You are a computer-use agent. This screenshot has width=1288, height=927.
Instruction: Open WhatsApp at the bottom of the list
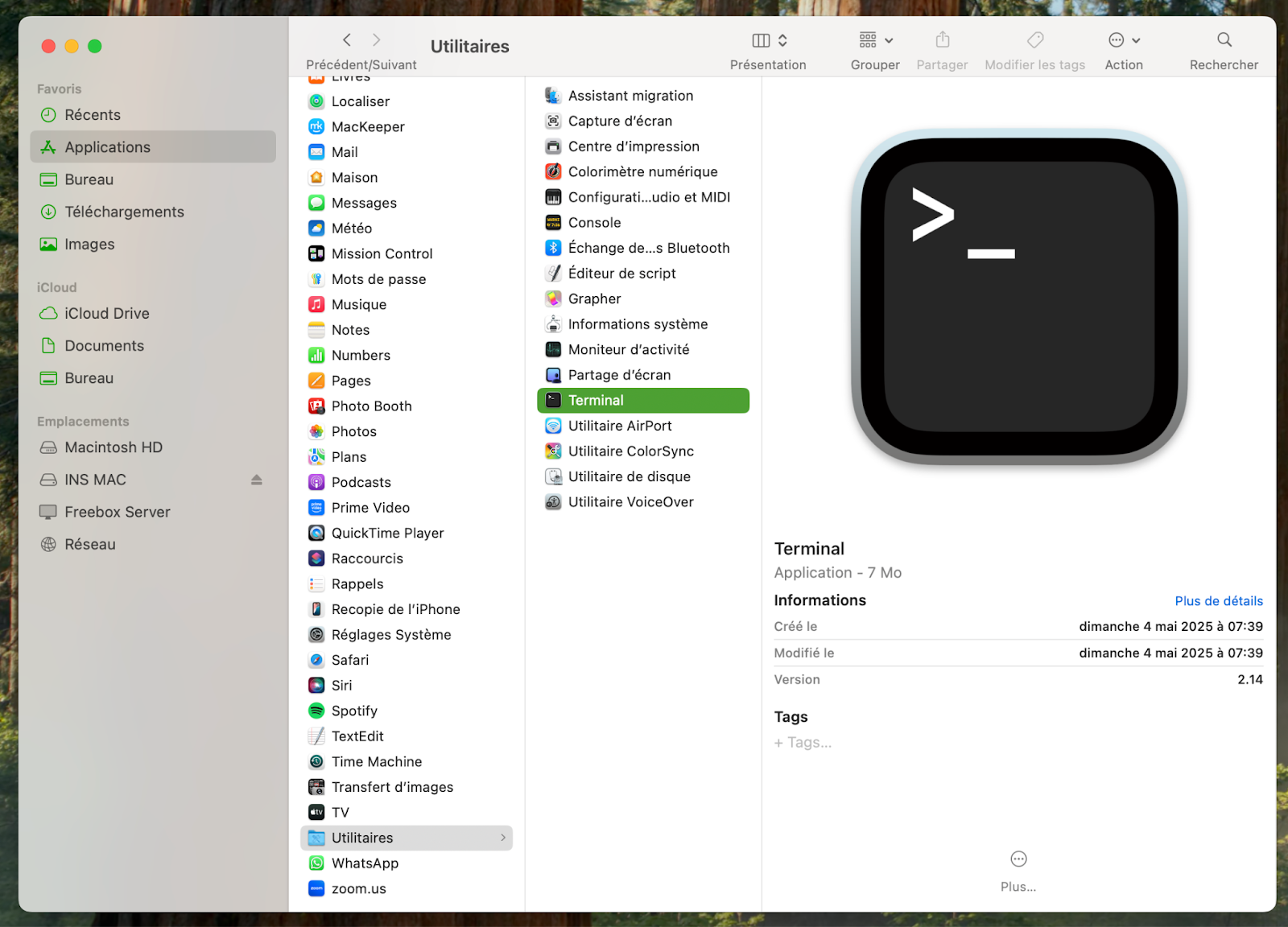[364, 863]
